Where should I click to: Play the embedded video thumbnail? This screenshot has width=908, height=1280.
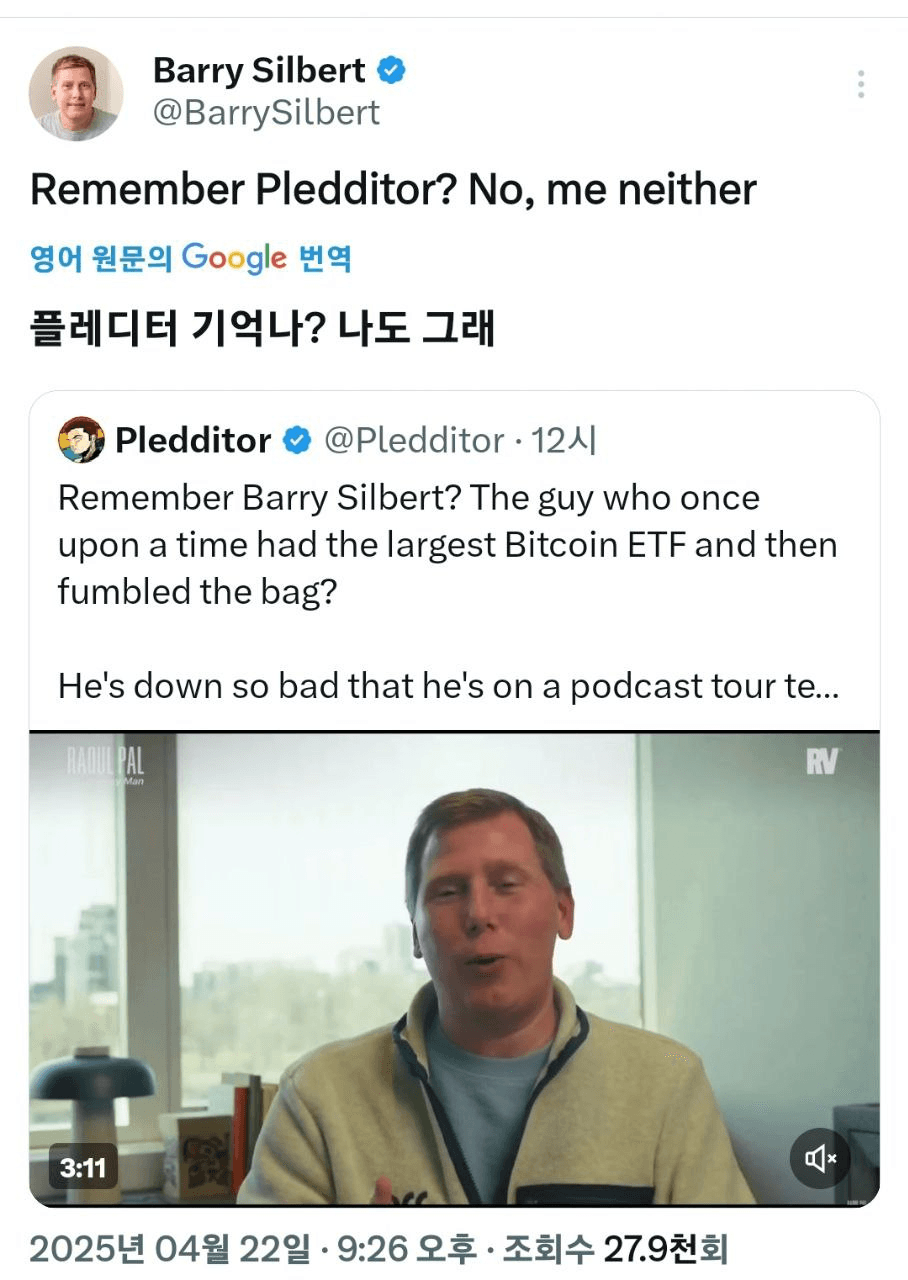pos(454,968)
